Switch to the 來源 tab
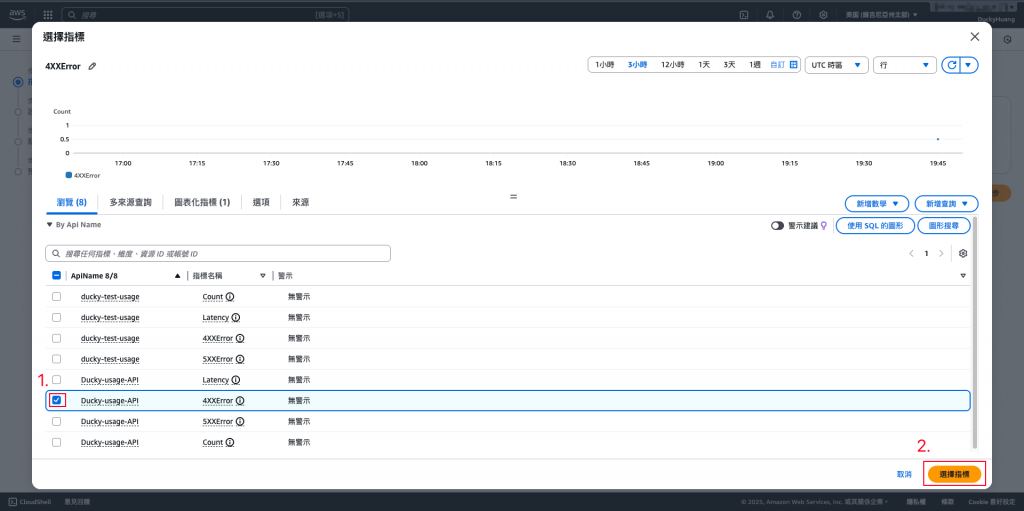 [300, 203]
